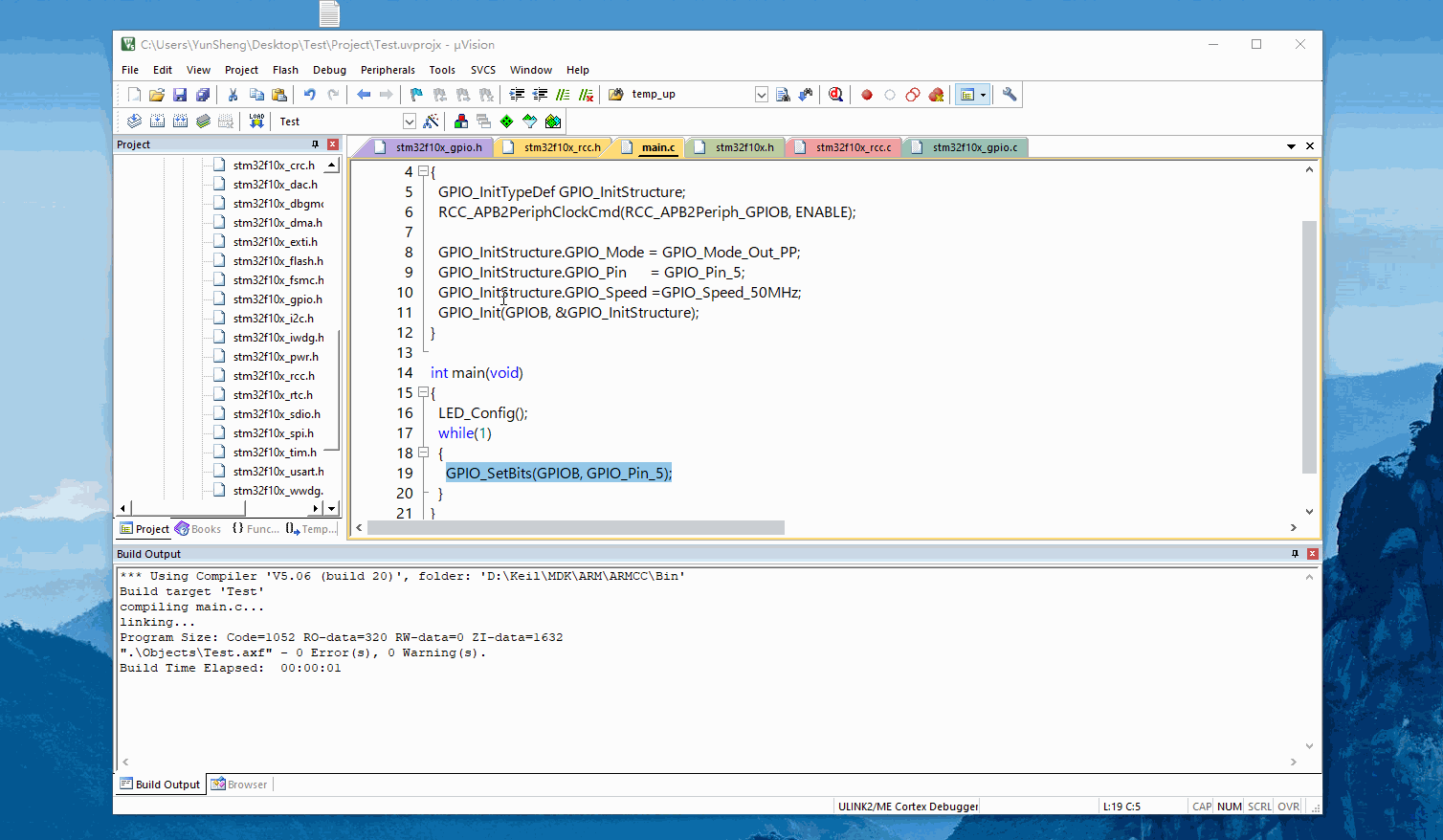Comment out selection with green slashes icon
Viewport: 1443px width, 840px height.
tap(563, 95)
